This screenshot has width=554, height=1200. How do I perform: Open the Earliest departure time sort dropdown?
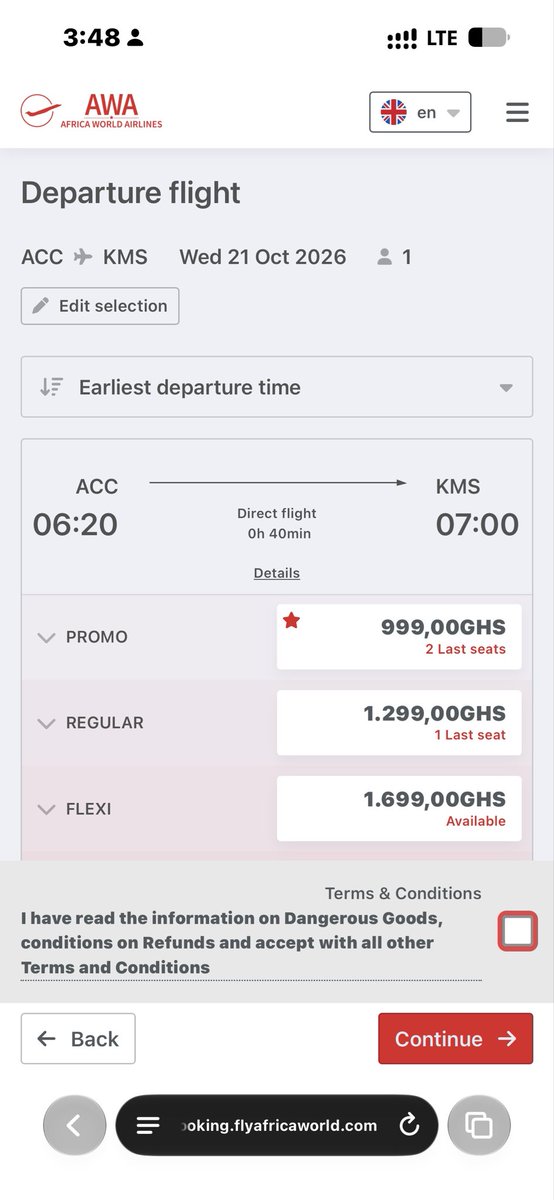(x=277, y=387)
